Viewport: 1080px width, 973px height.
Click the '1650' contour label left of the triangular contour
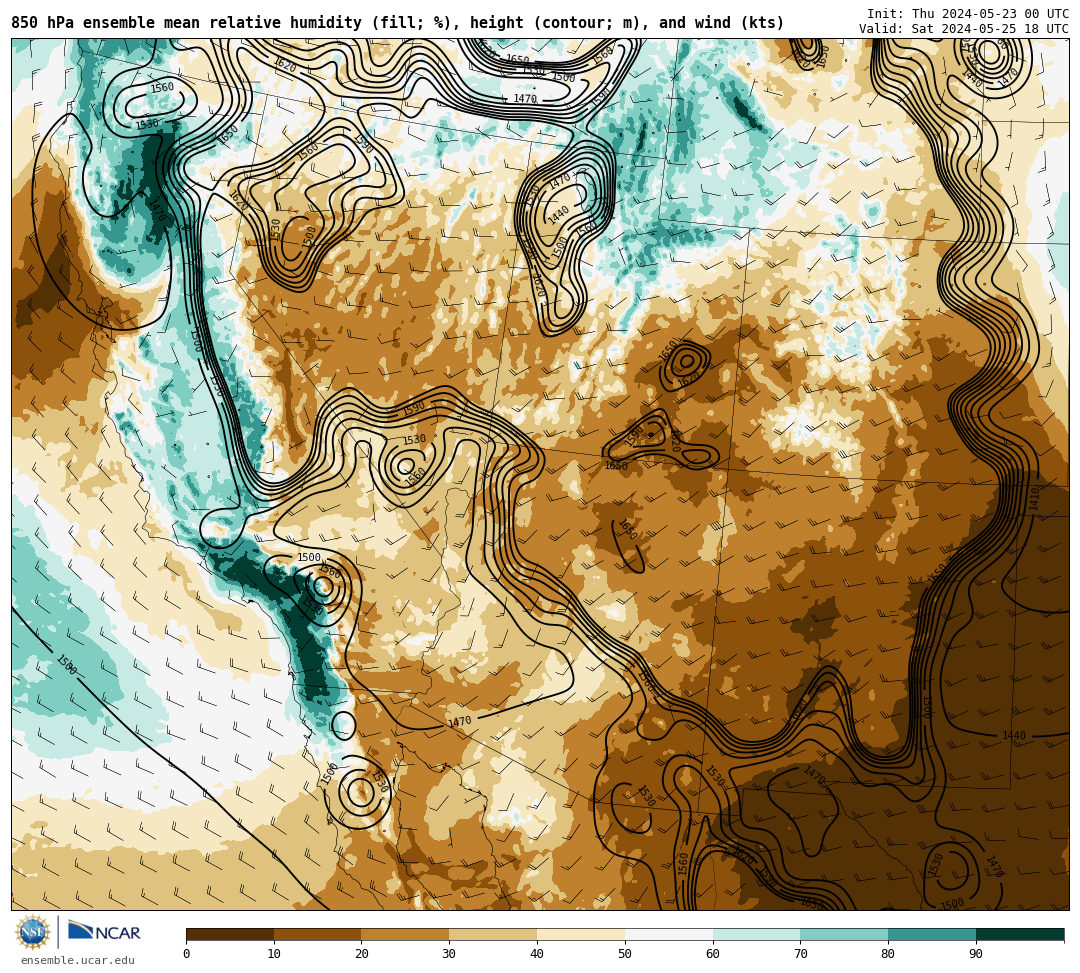[x=616, y=466]
